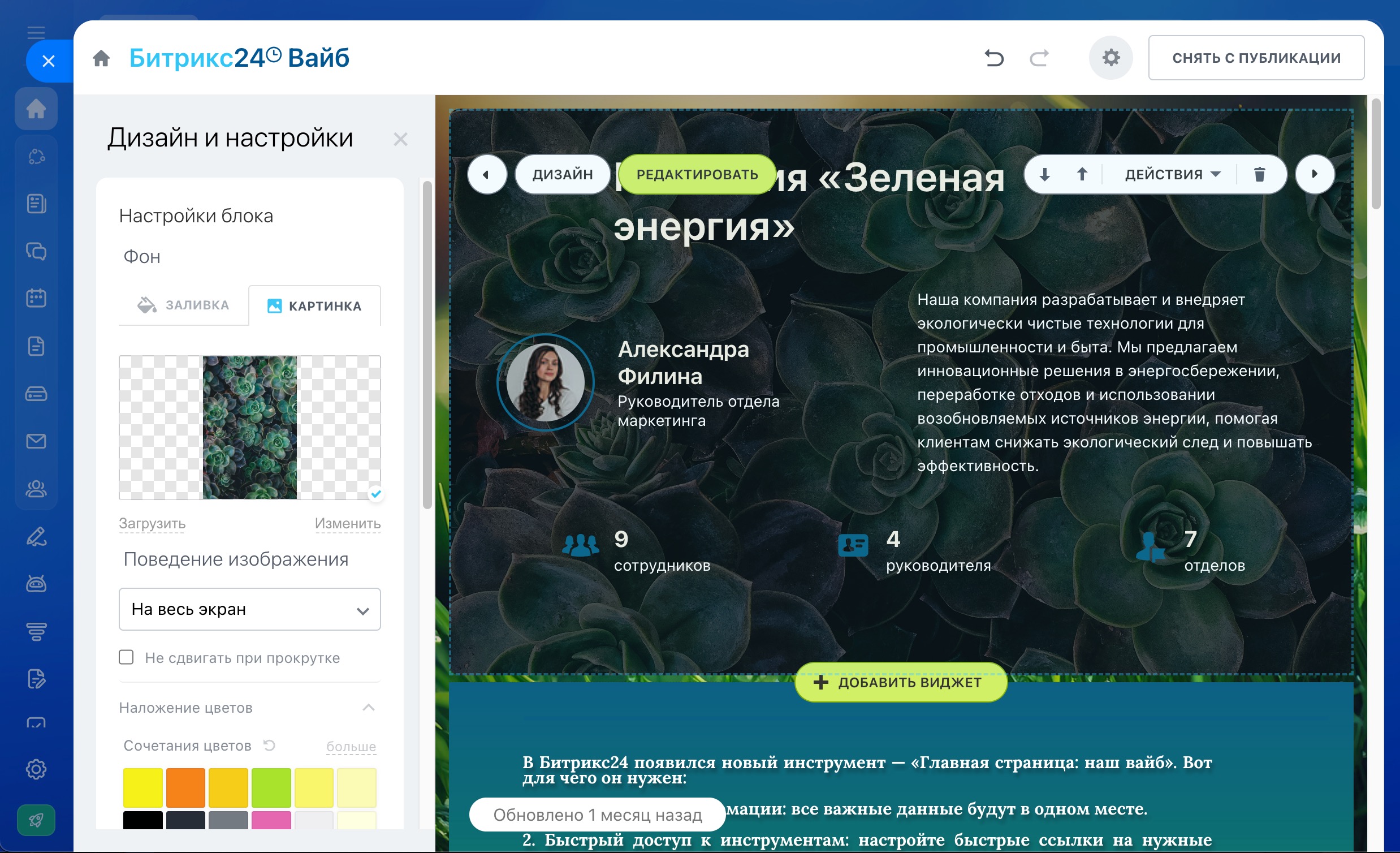This screenshot has width=1400, height=853.
Task: Select the bright yellow color swatch
Action: pos(143,787)
